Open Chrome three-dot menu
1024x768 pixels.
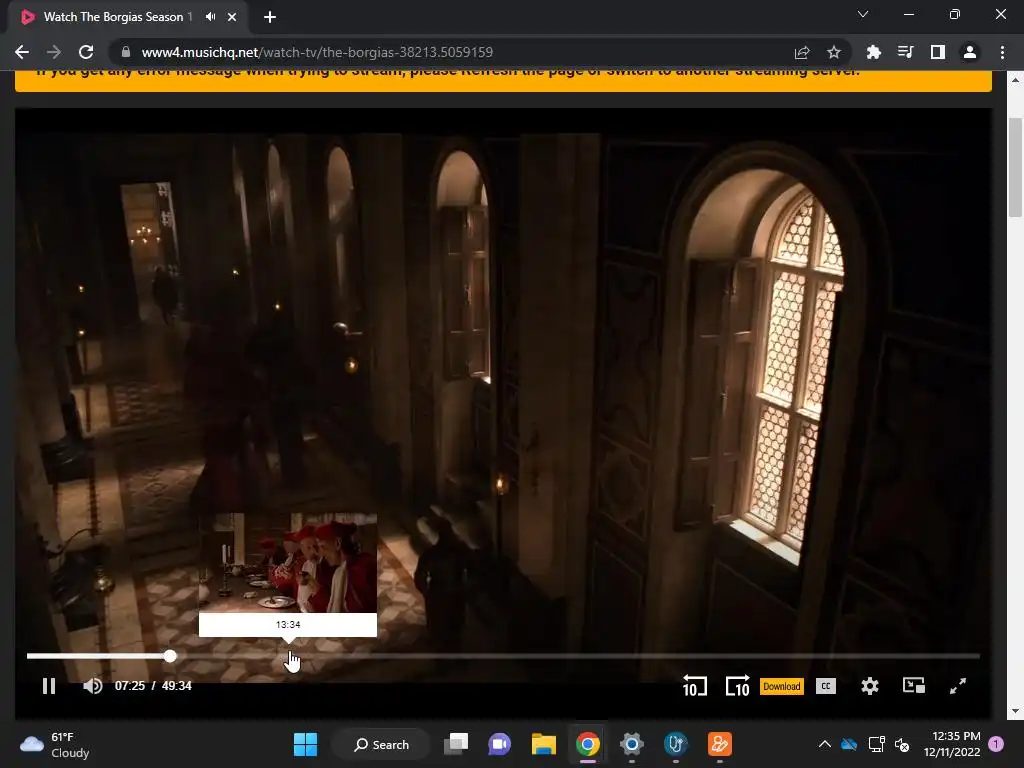point(1002,52)
